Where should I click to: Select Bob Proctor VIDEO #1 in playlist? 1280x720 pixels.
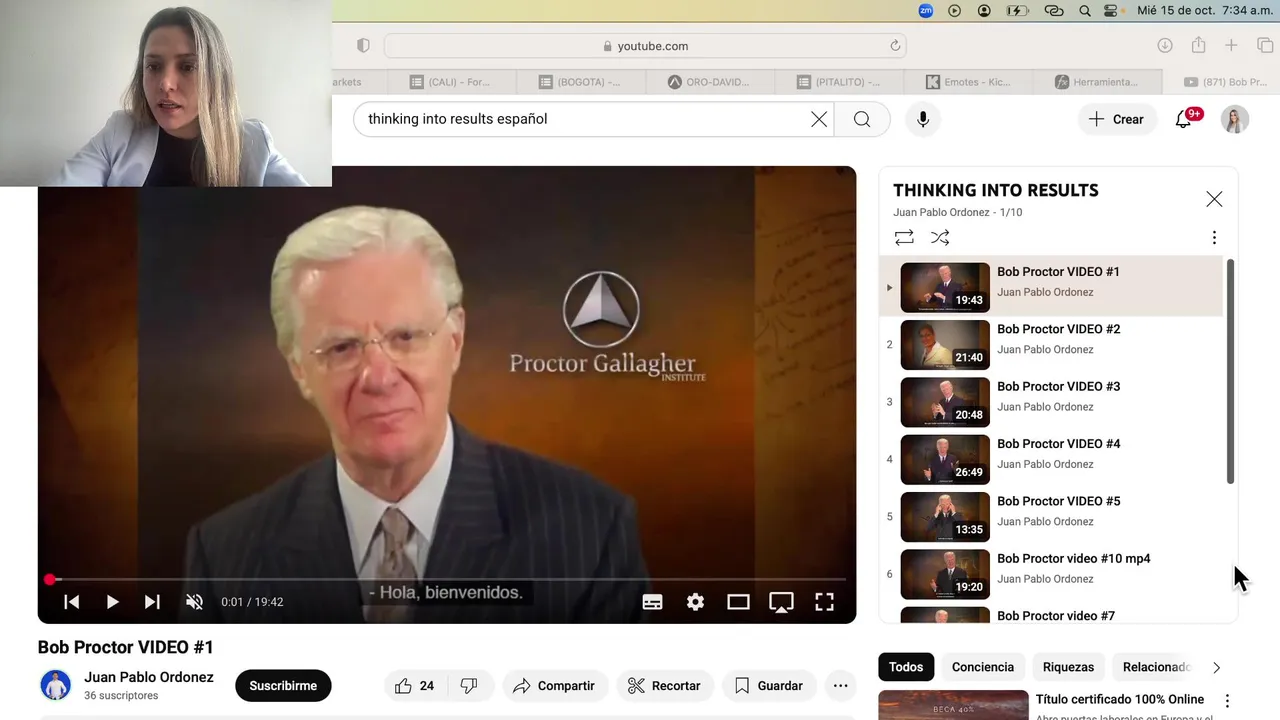click(1051, 287)
